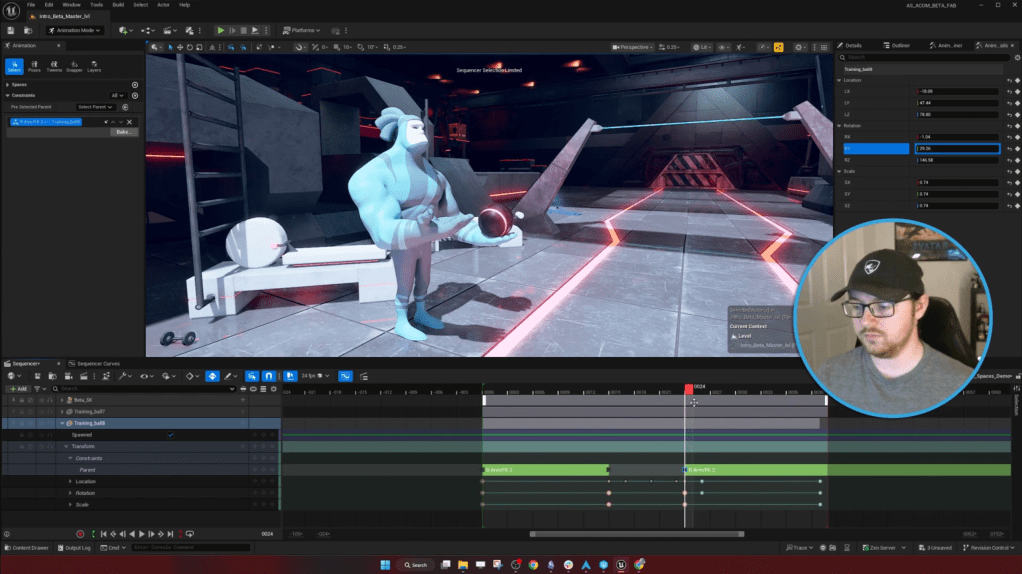This screenshot has width=1022, height=574.
Task: Open the Build menu
Action: (119, 5)
